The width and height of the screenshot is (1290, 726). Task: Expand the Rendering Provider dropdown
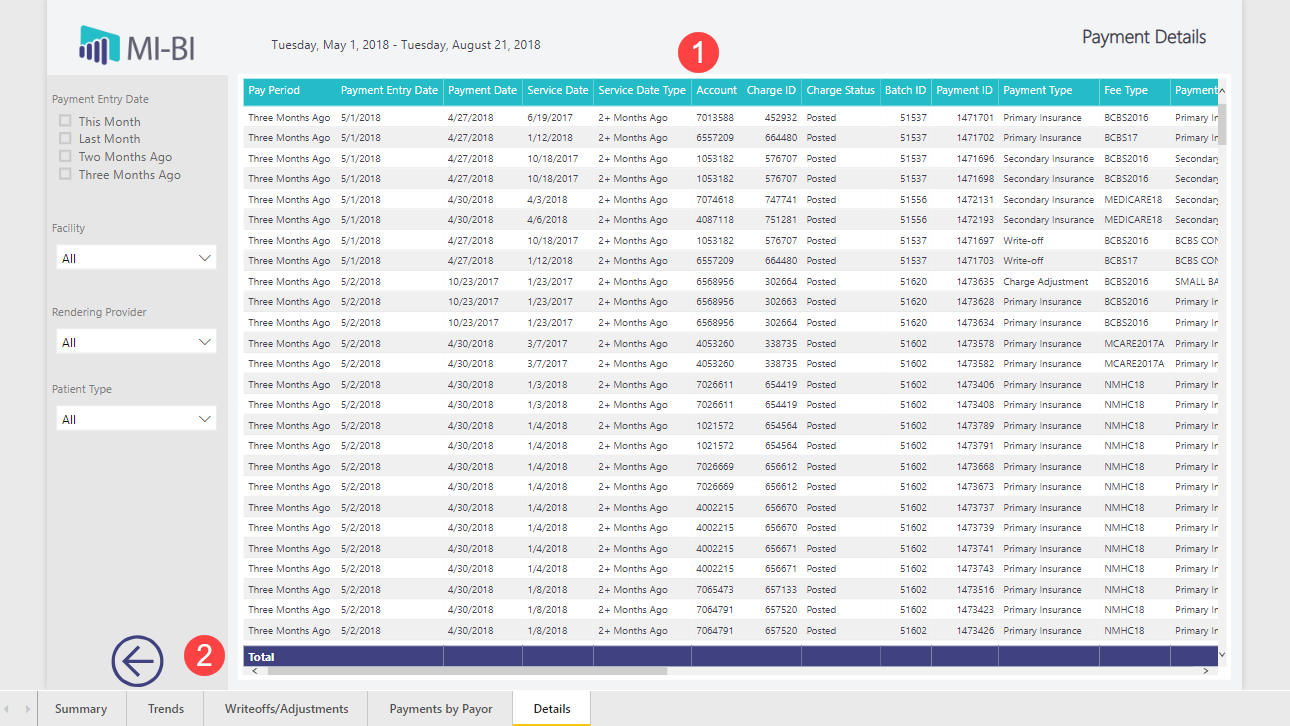point(136,342)
